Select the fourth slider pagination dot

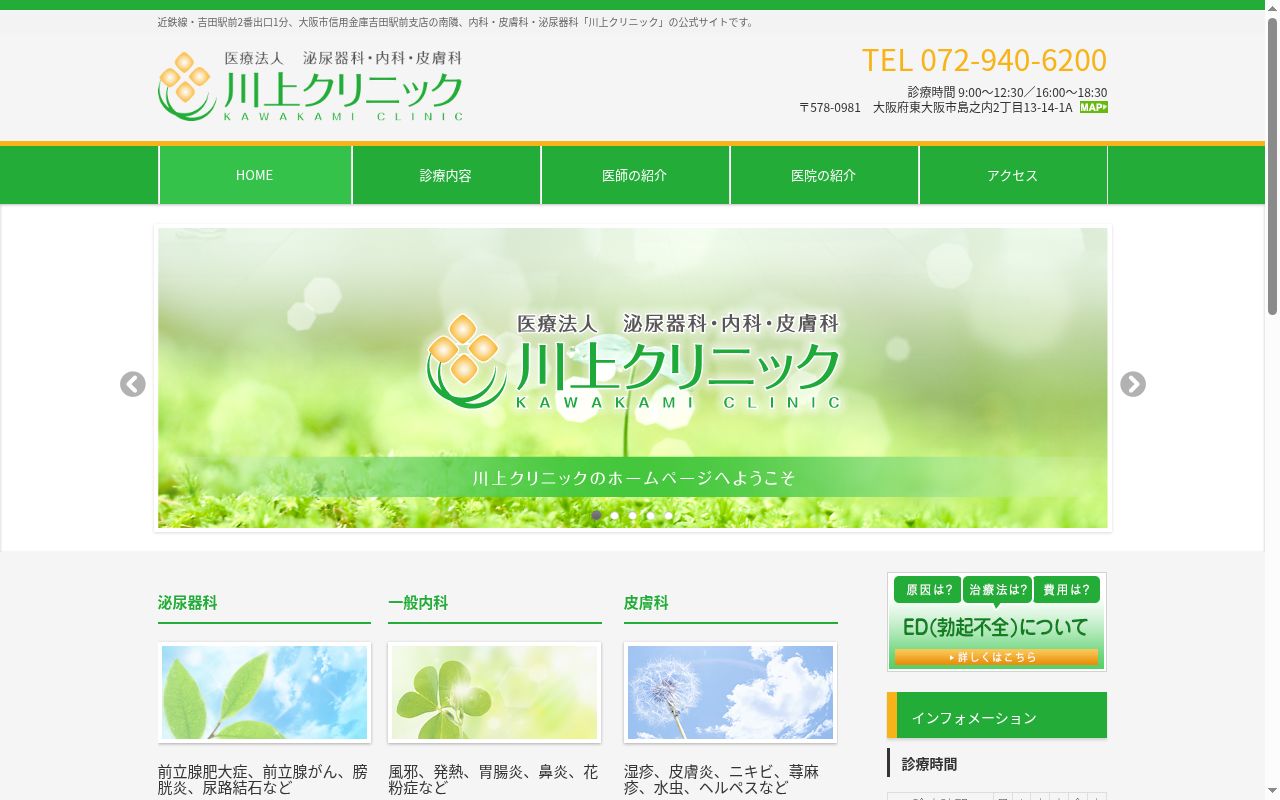(x=650, y=516)
